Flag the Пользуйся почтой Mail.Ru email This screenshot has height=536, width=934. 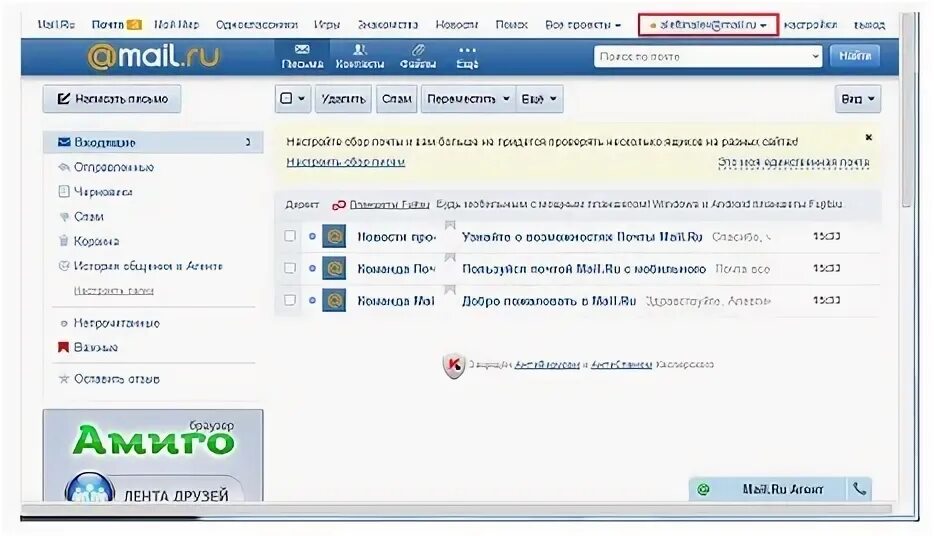pyautogui.click(x=450, y=257)
